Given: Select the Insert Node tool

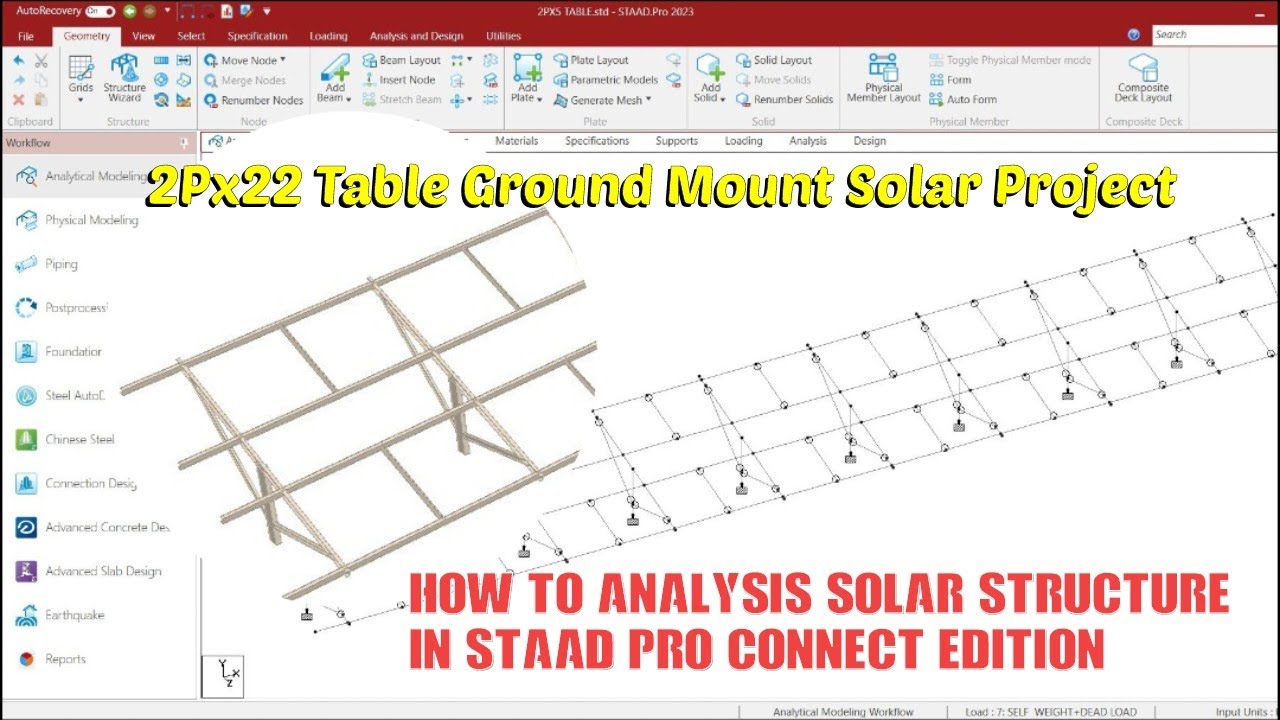Looking at the screenshot, I should pos(398,80).
